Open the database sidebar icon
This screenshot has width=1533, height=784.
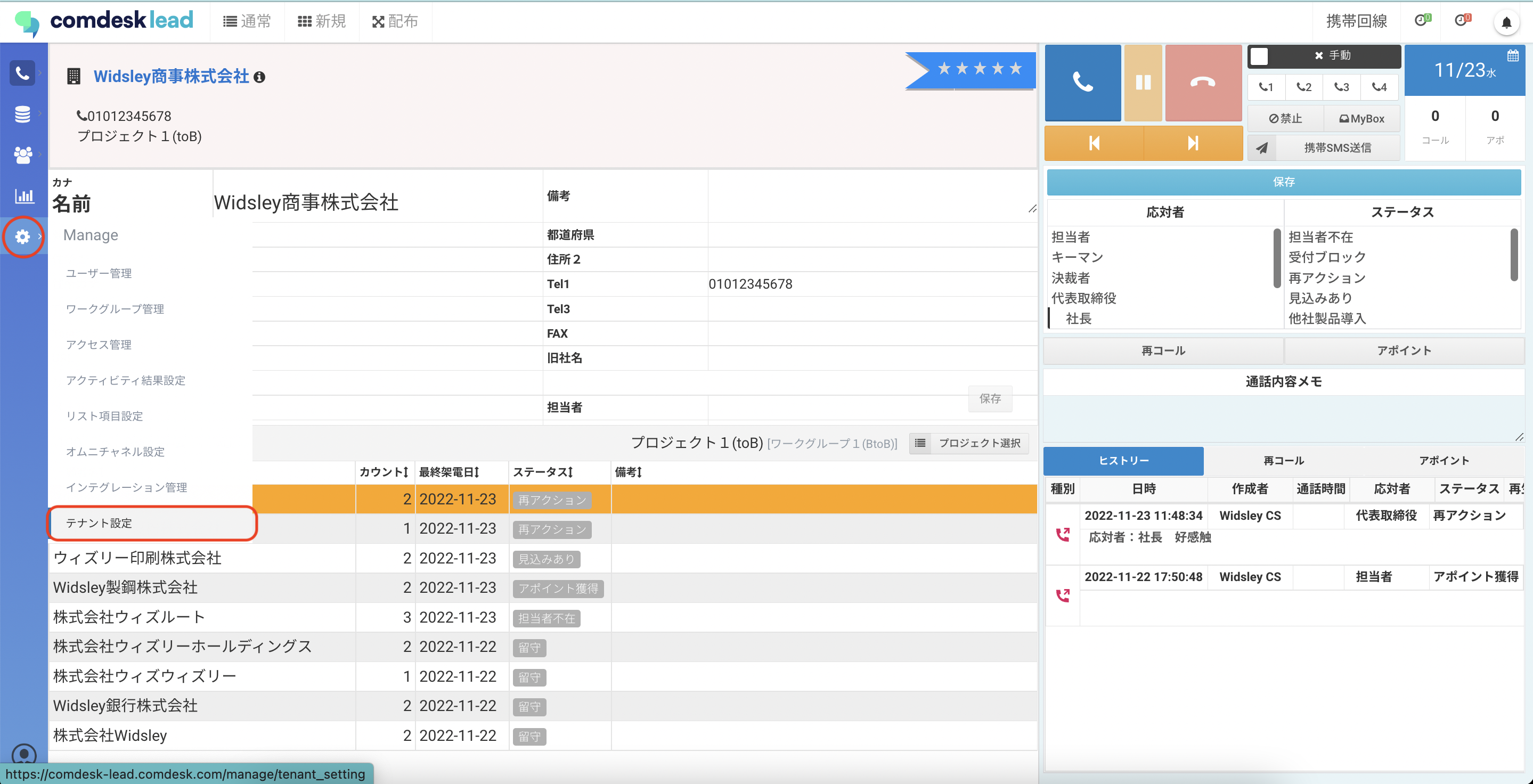click(22, 114)
